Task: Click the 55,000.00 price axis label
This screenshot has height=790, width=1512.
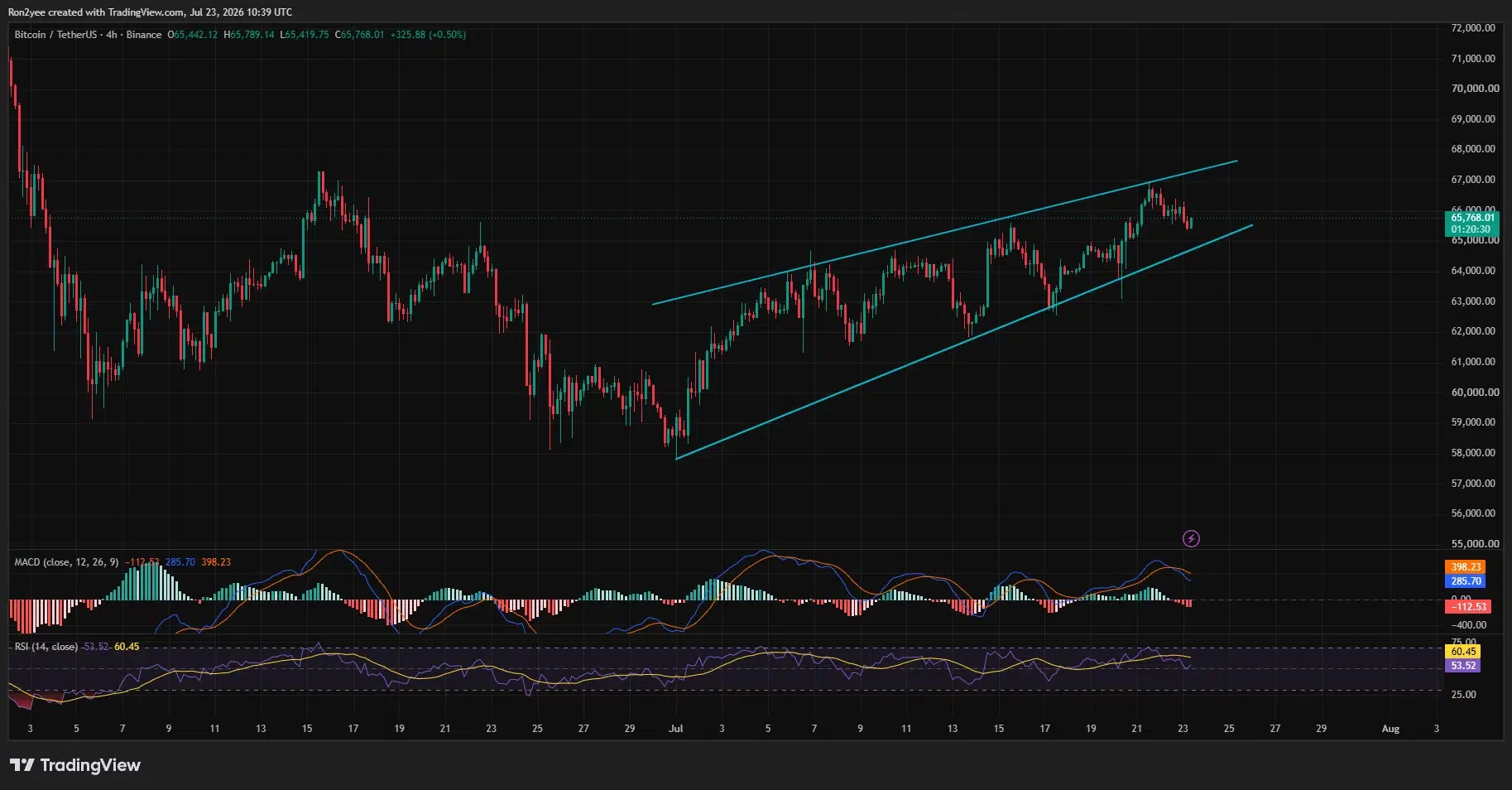Action: (1475, 544)
